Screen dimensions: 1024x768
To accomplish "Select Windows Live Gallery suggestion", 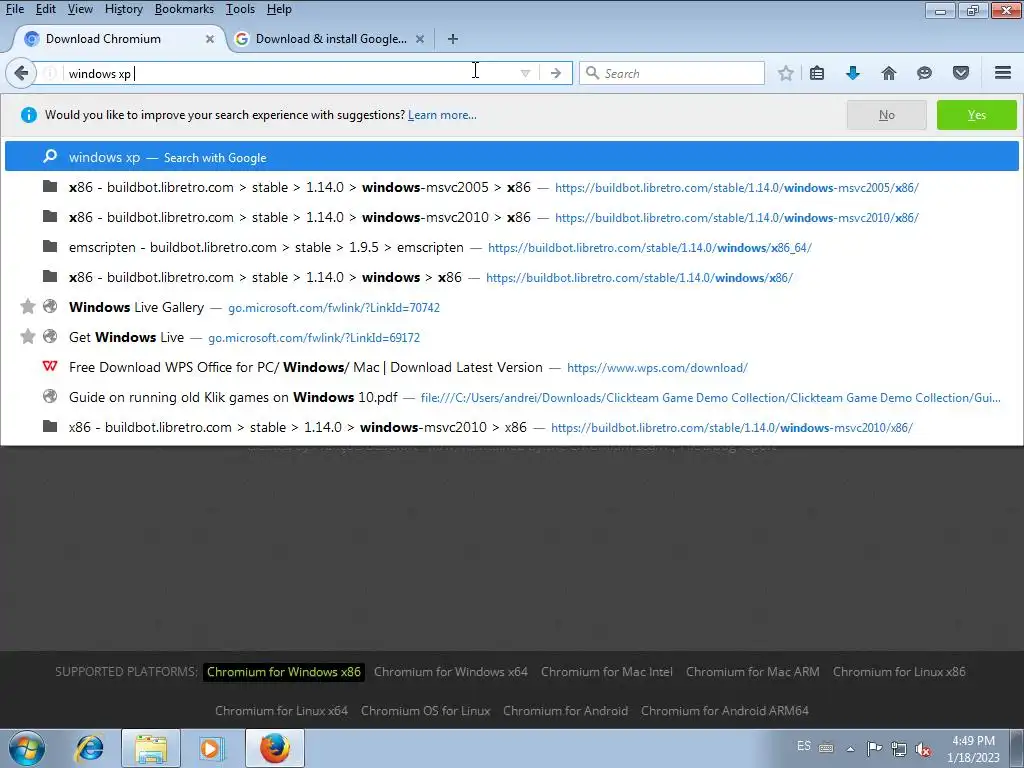I will tap(512, 307).
